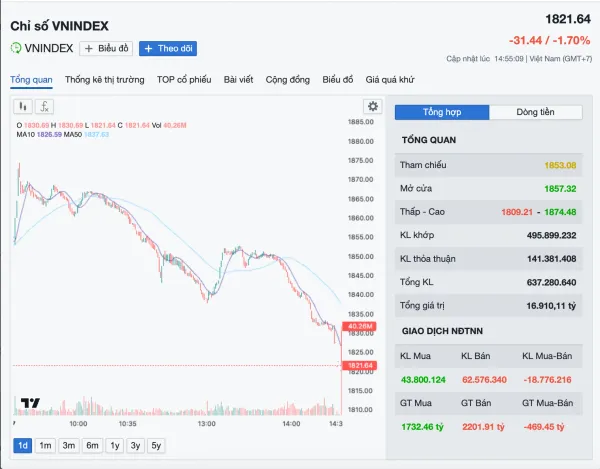Select the 1m time range
Viewport: 600px width, 469px height.
[x=45, y=445]
